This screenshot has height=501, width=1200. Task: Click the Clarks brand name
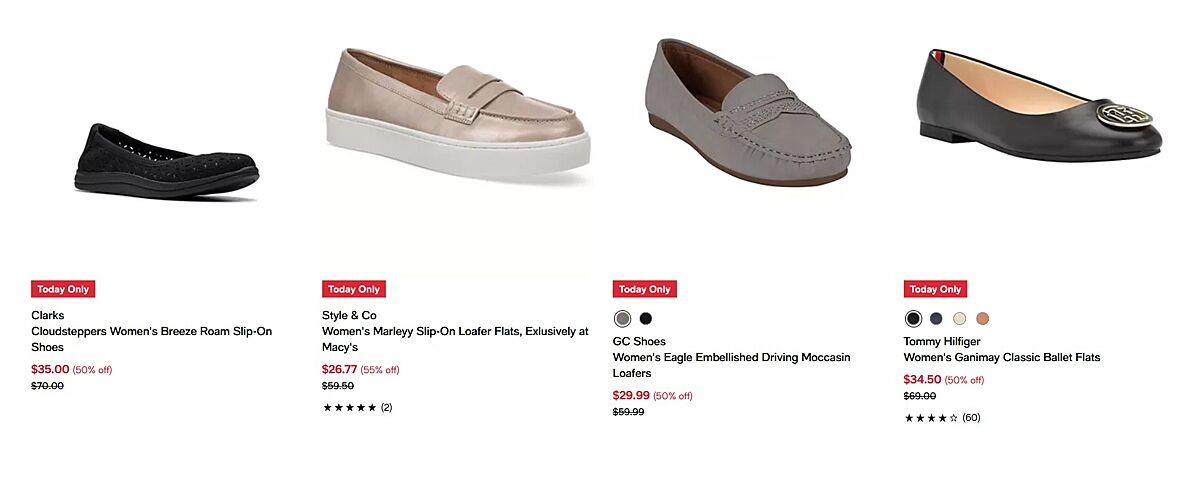(x=48, y=315)
